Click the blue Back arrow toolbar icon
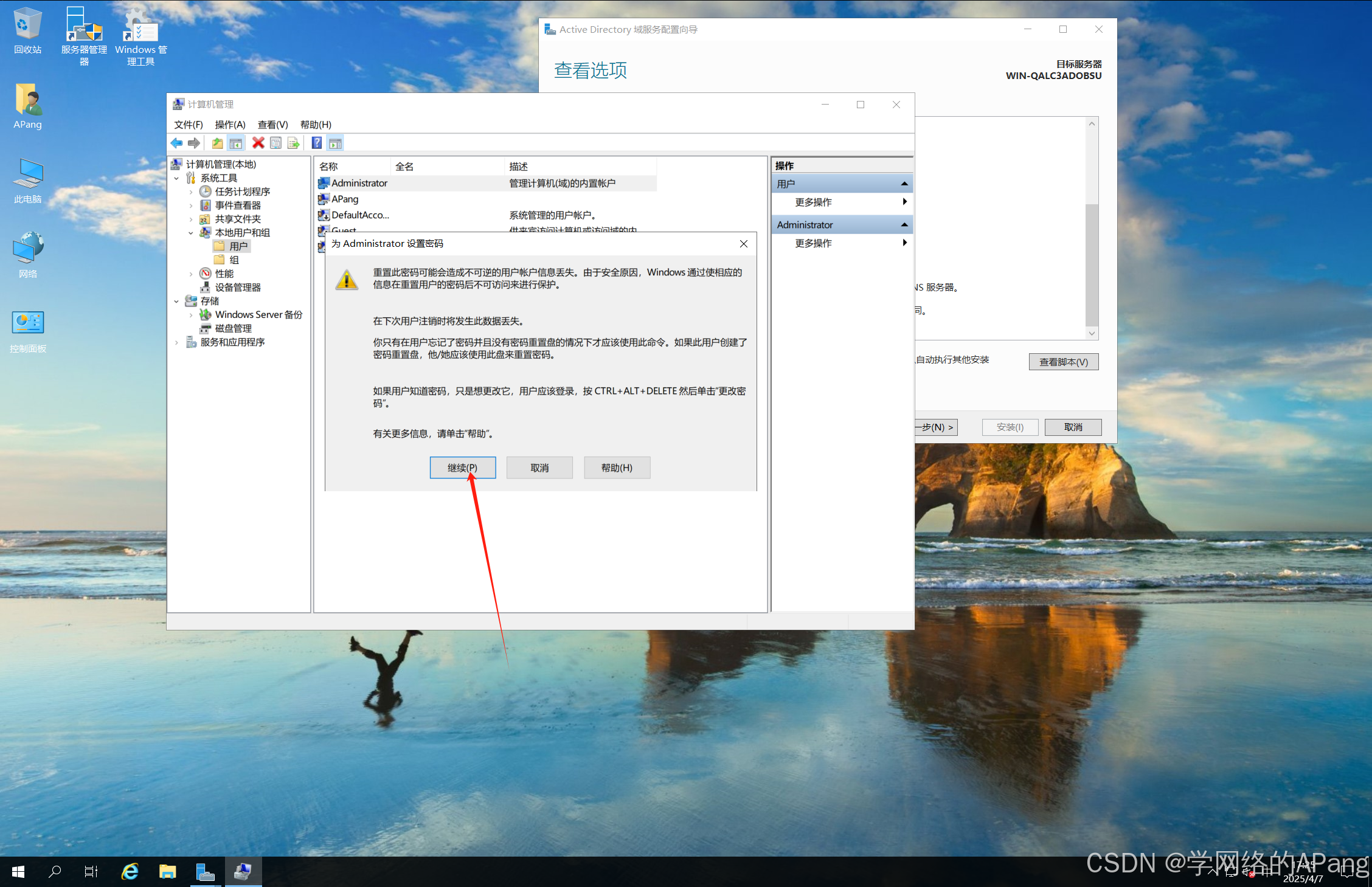 click(176, 143)
